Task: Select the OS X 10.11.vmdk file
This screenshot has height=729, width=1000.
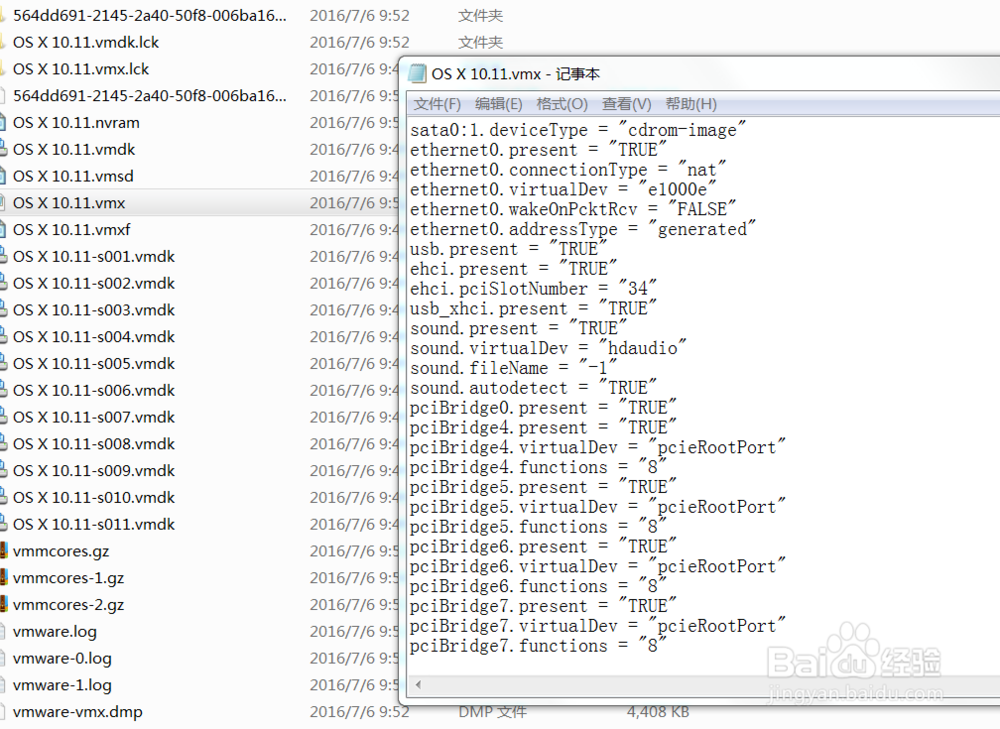Action: pos(74,149)
